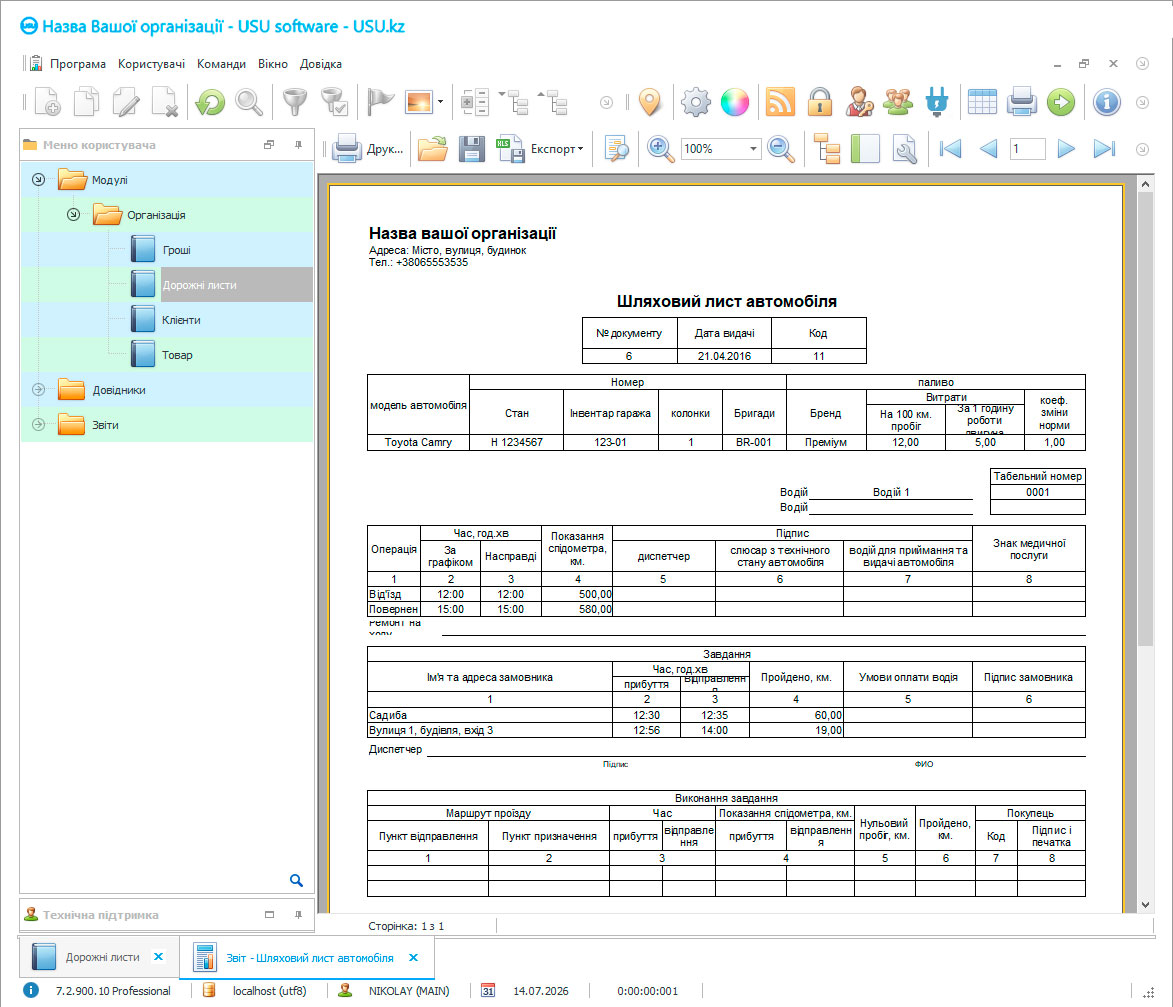Open the Користувачі menu
Image resolution: width=1173 pixels, height=1007 pixels.
151,64
